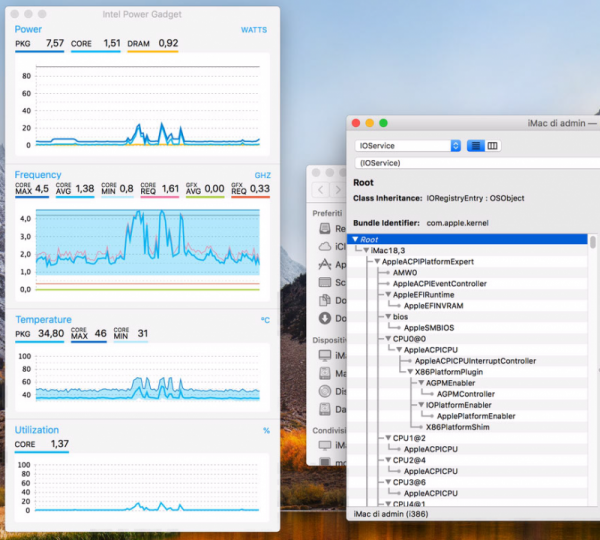Image resolution: width=600 pixels, height=540 pixels.
Task: Collapse the AppleACPIPlatformExpert disclosure triangle
Action: [378, 261]
